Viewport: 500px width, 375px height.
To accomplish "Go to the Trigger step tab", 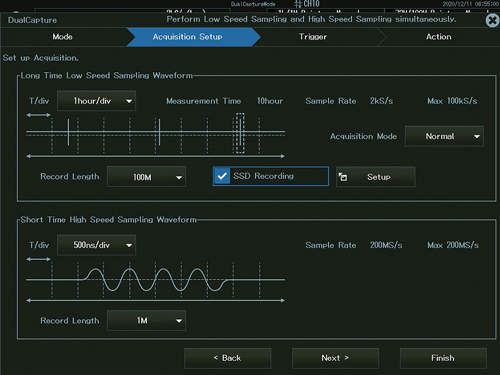I will click(313, 37).
